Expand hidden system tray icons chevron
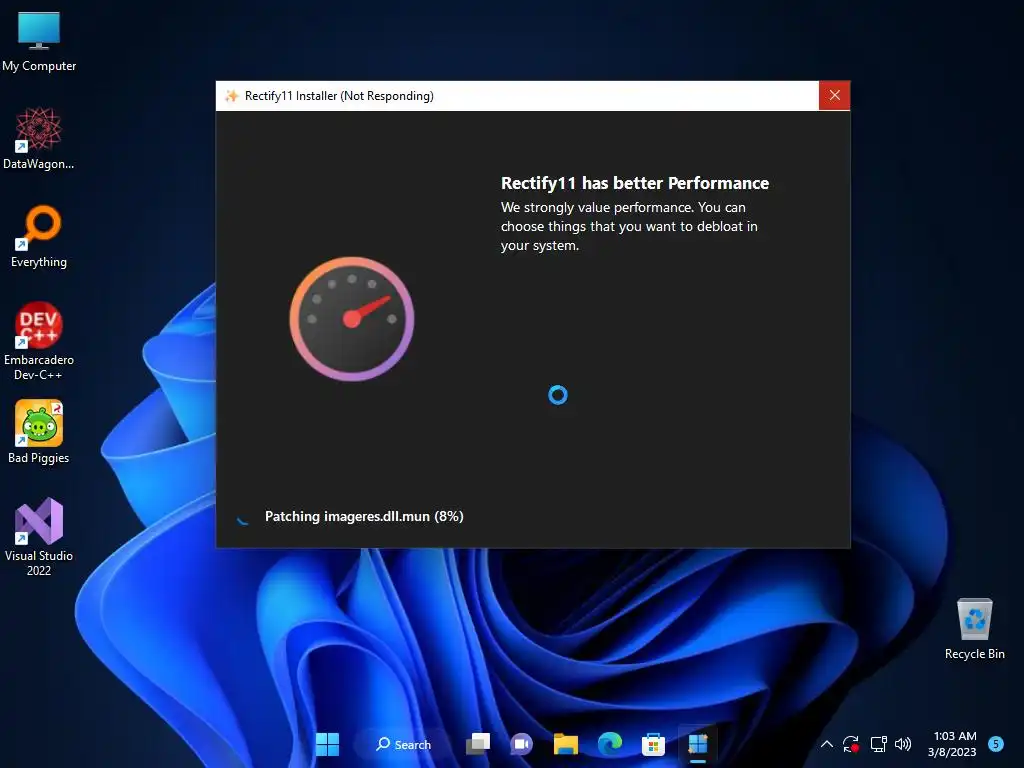1024x768 pixels. pos(826,744)
